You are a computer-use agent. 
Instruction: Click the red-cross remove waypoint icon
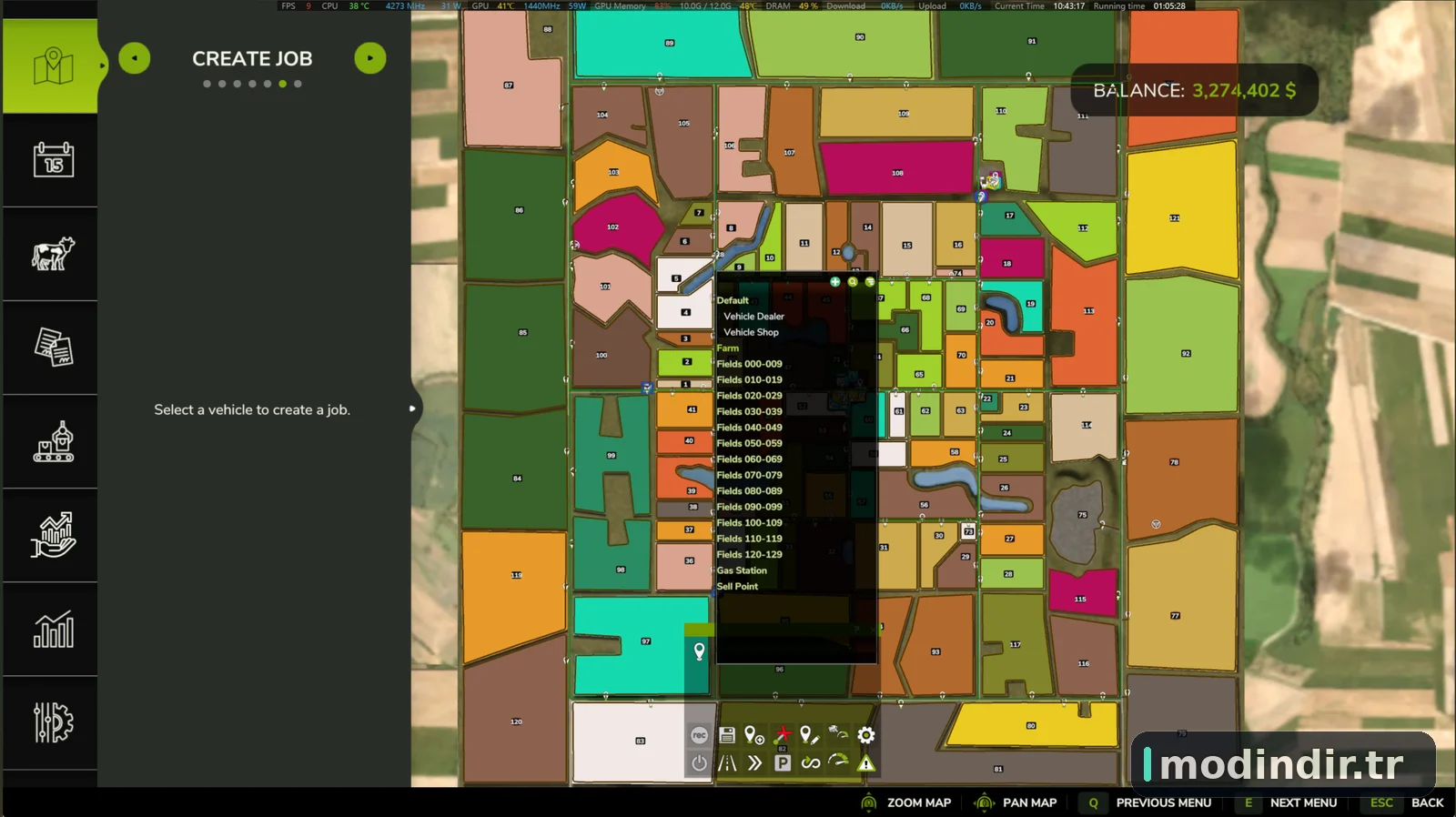click(783, 734)
